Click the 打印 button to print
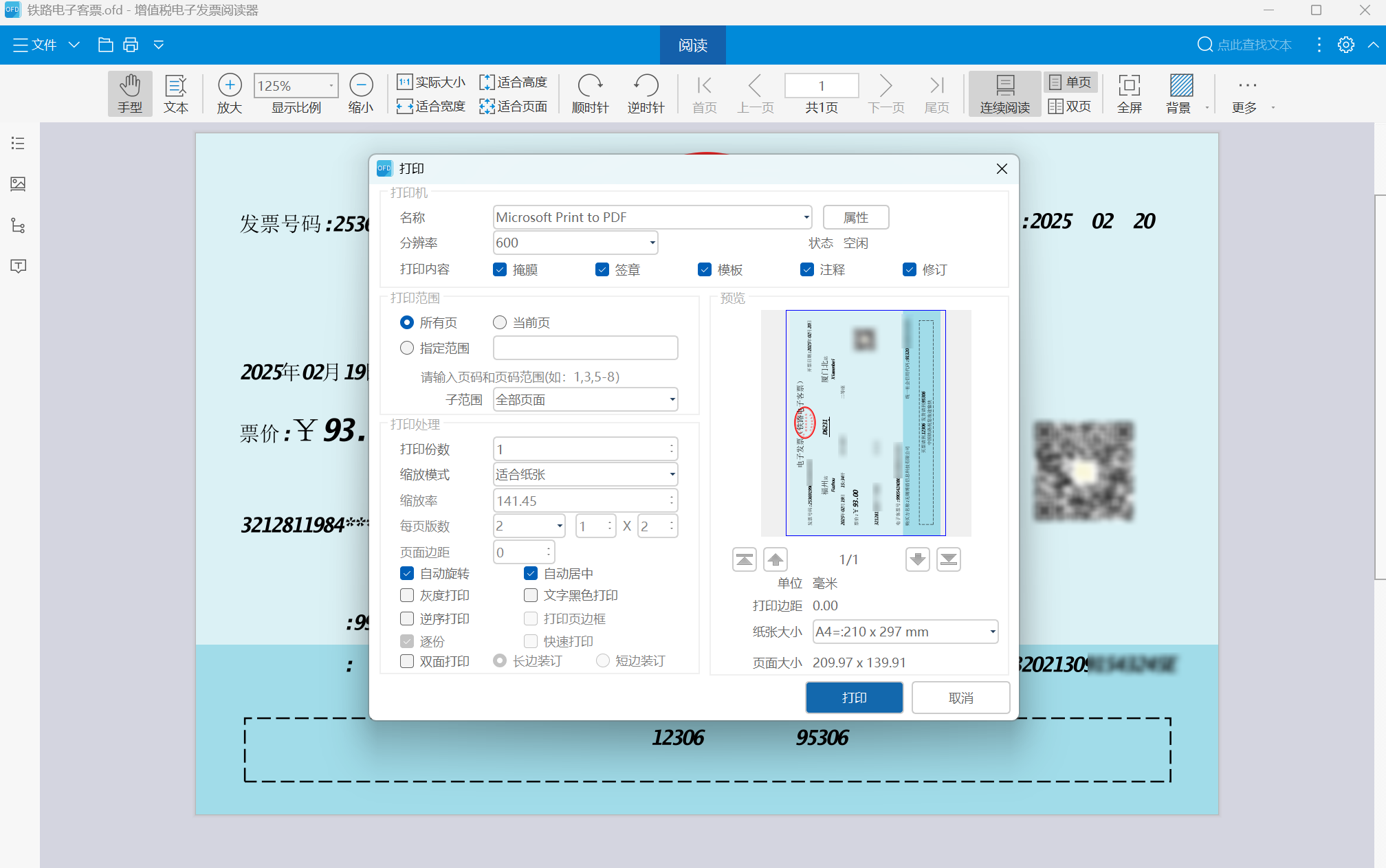 tap(854, 697)
